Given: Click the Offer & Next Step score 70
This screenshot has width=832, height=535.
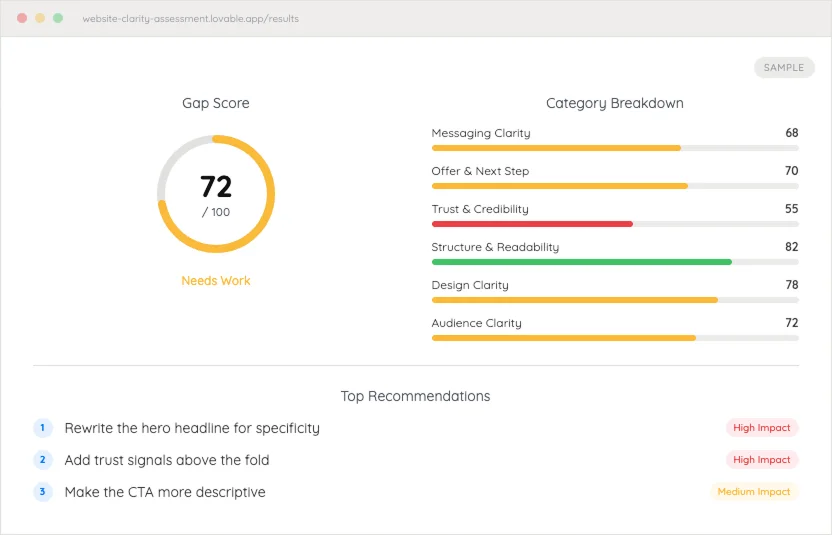Looking at the screenshot, I should [x=792, y=171].
